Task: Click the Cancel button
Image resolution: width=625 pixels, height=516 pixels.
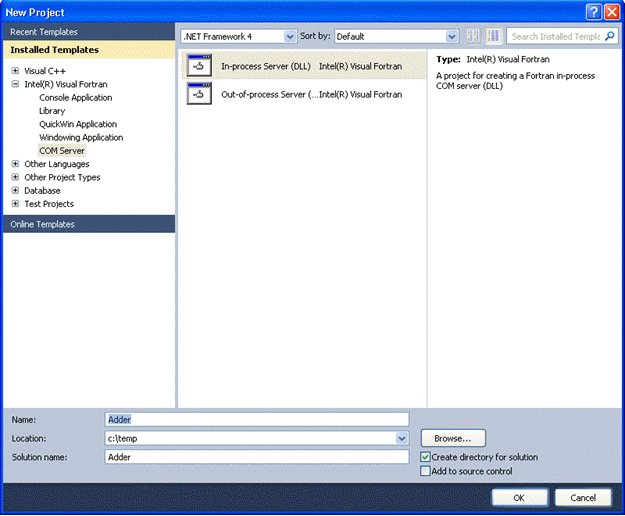Action: (583, 498)
